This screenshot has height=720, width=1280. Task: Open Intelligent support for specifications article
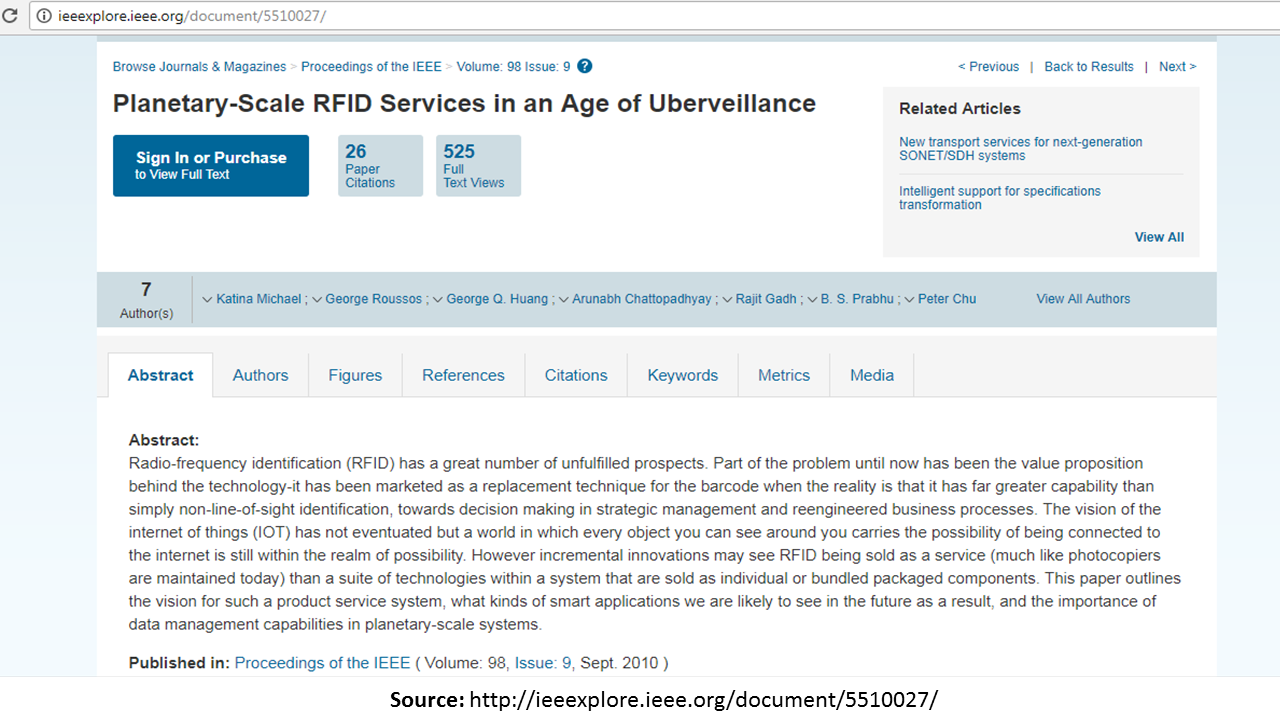tap(1000, 198)
